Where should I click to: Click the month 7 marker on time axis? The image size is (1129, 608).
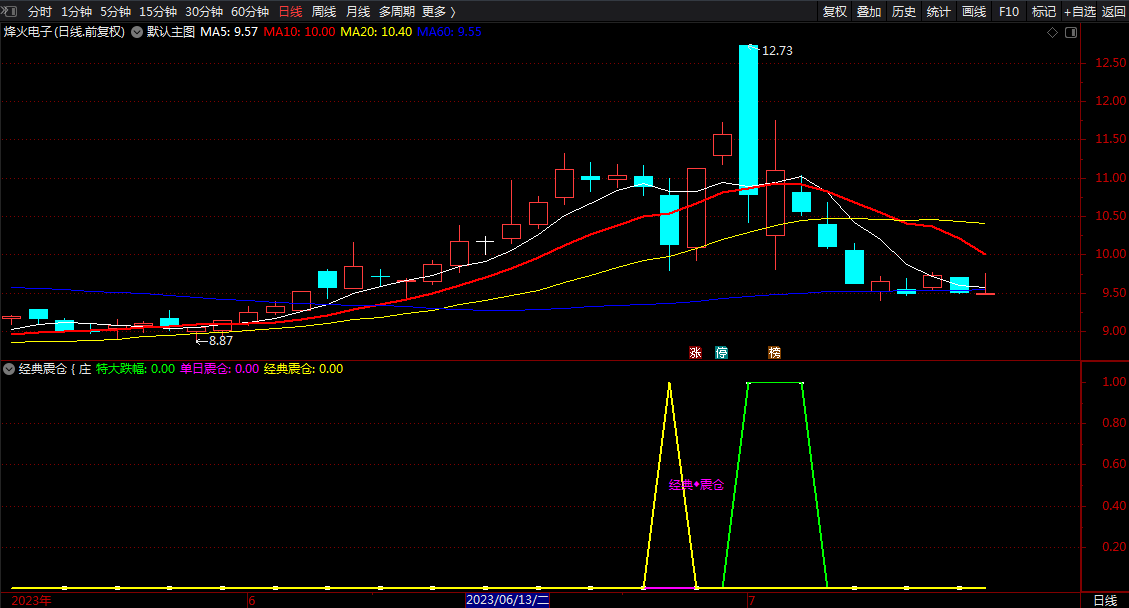coord(752,601)
